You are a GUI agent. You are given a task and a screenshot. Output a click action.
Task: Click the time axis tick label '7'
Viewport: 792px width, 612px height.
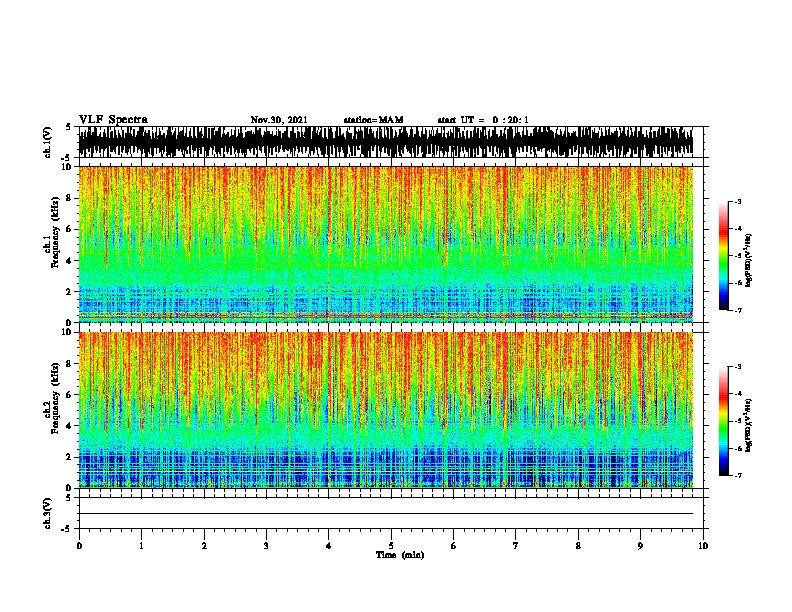[x=516, y=546]
